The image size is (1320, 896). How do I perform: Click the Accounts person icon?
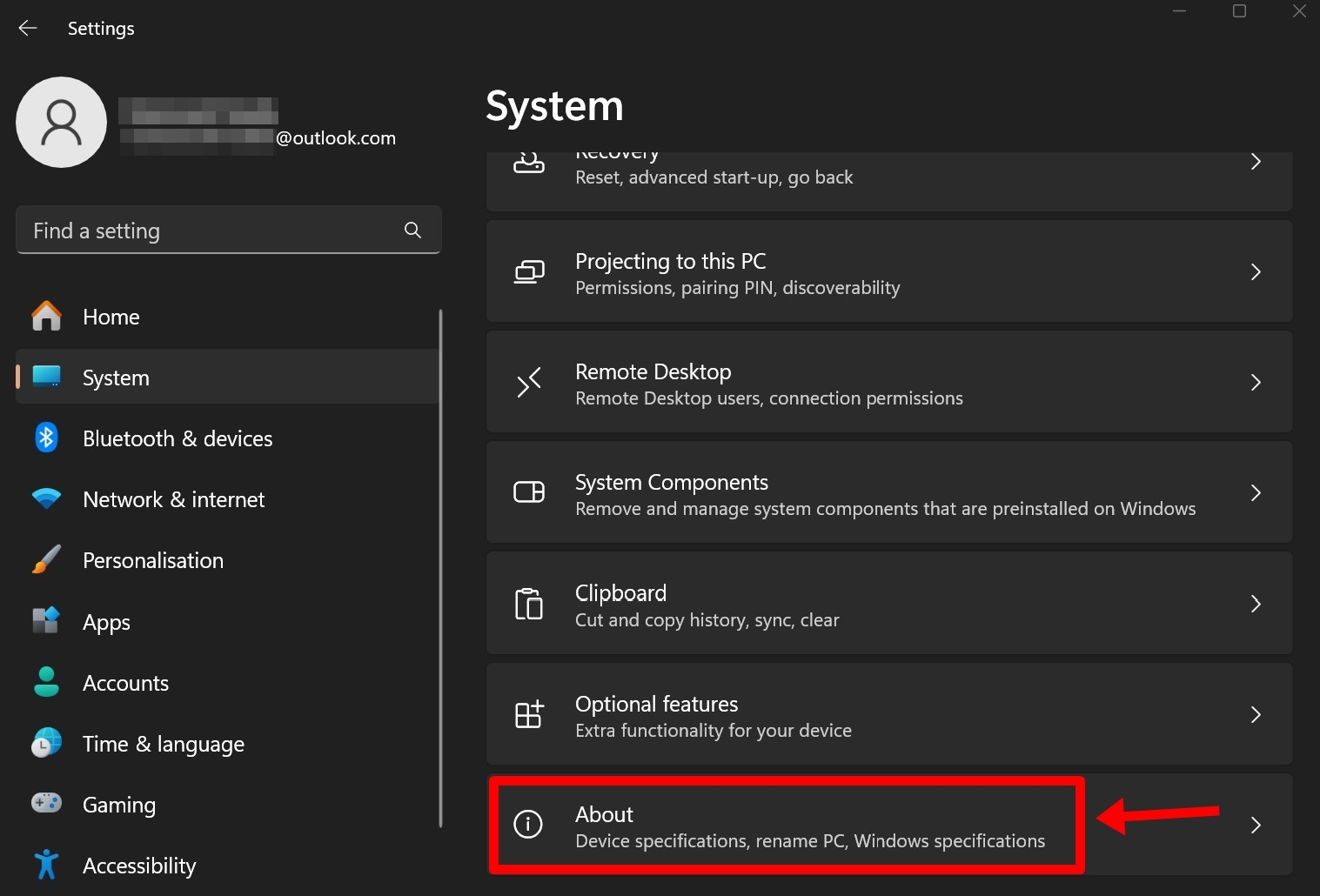click(46, 682)
